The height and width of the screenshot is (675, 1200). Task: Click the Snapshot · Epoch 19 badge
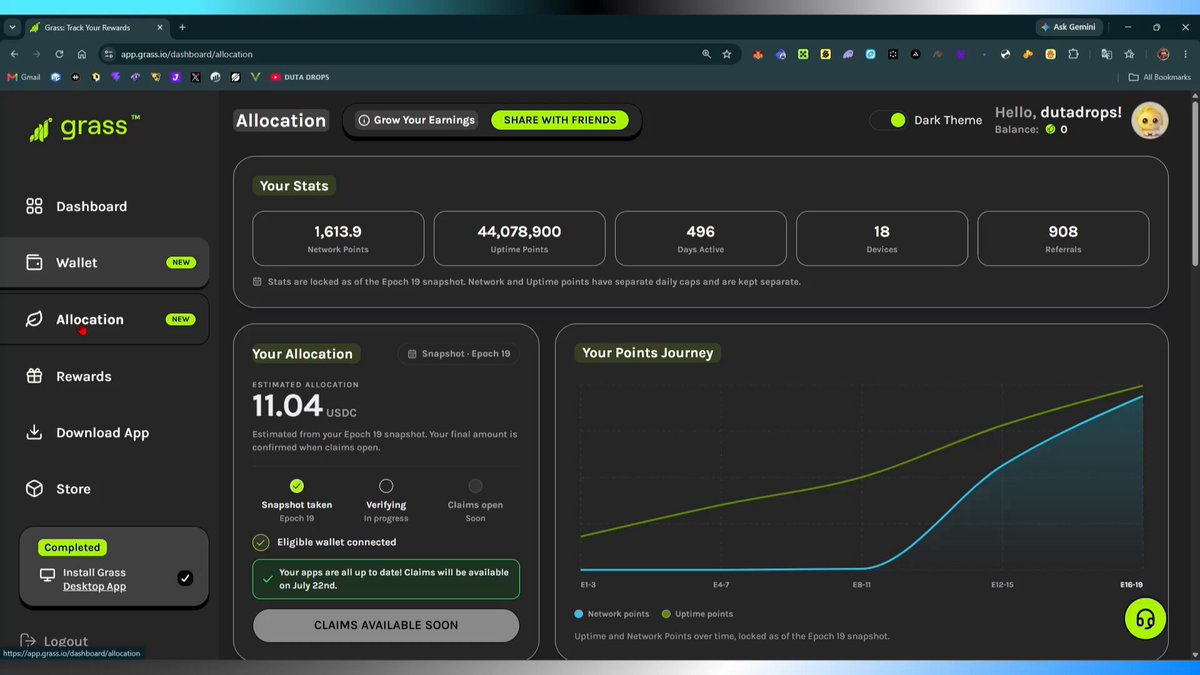459,354
